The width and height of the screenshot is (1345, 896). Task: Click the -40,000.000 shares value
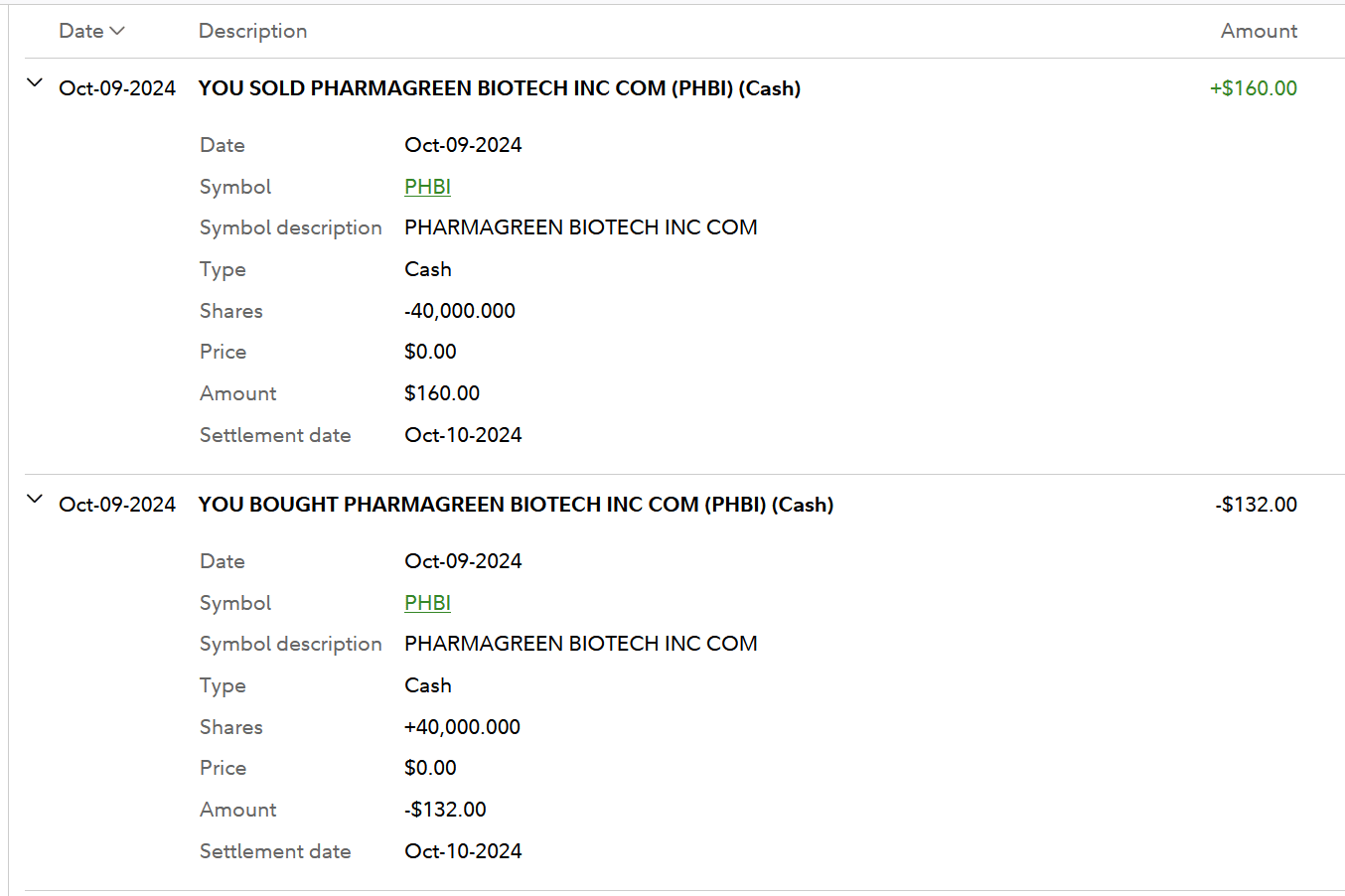(460, 311)
